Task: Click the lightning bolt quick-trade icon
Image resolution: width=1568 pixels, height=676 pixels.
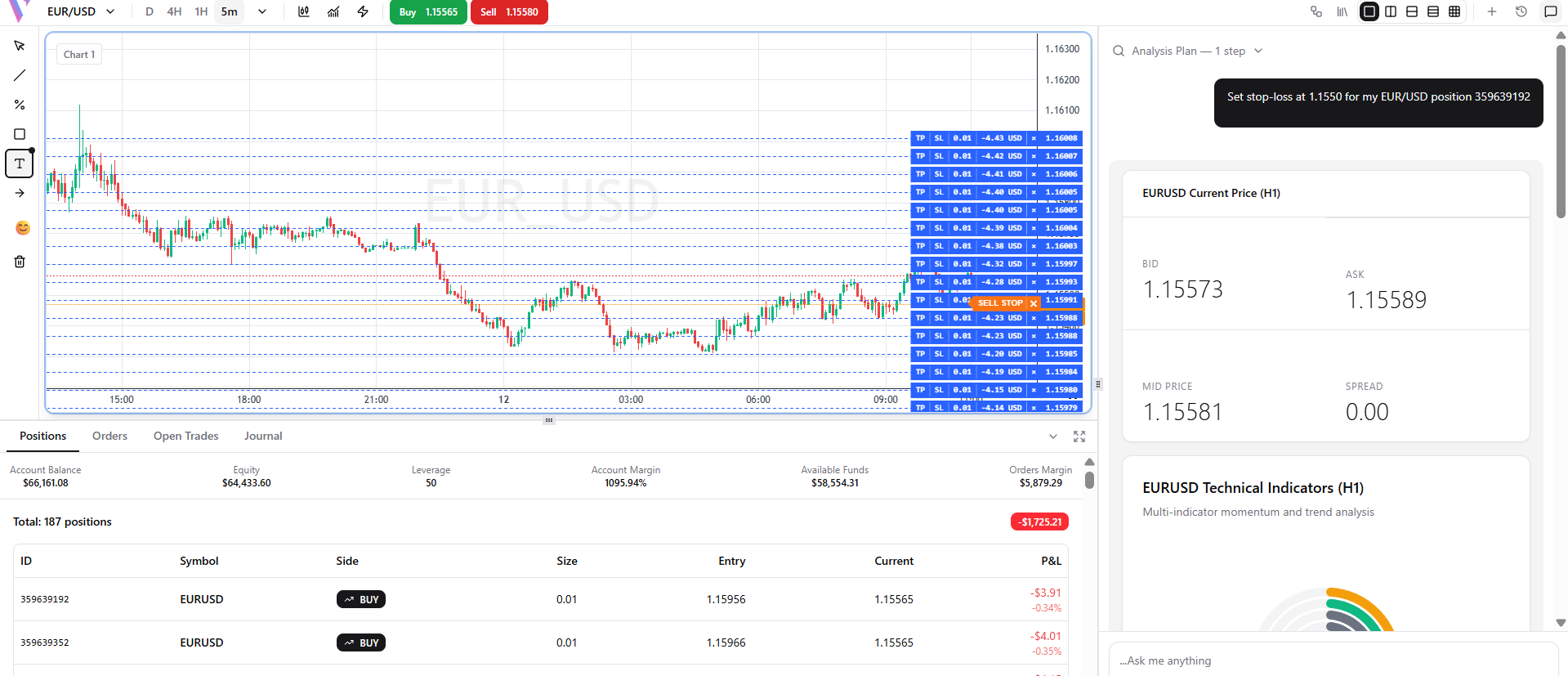Action: [x=363, y=11]
